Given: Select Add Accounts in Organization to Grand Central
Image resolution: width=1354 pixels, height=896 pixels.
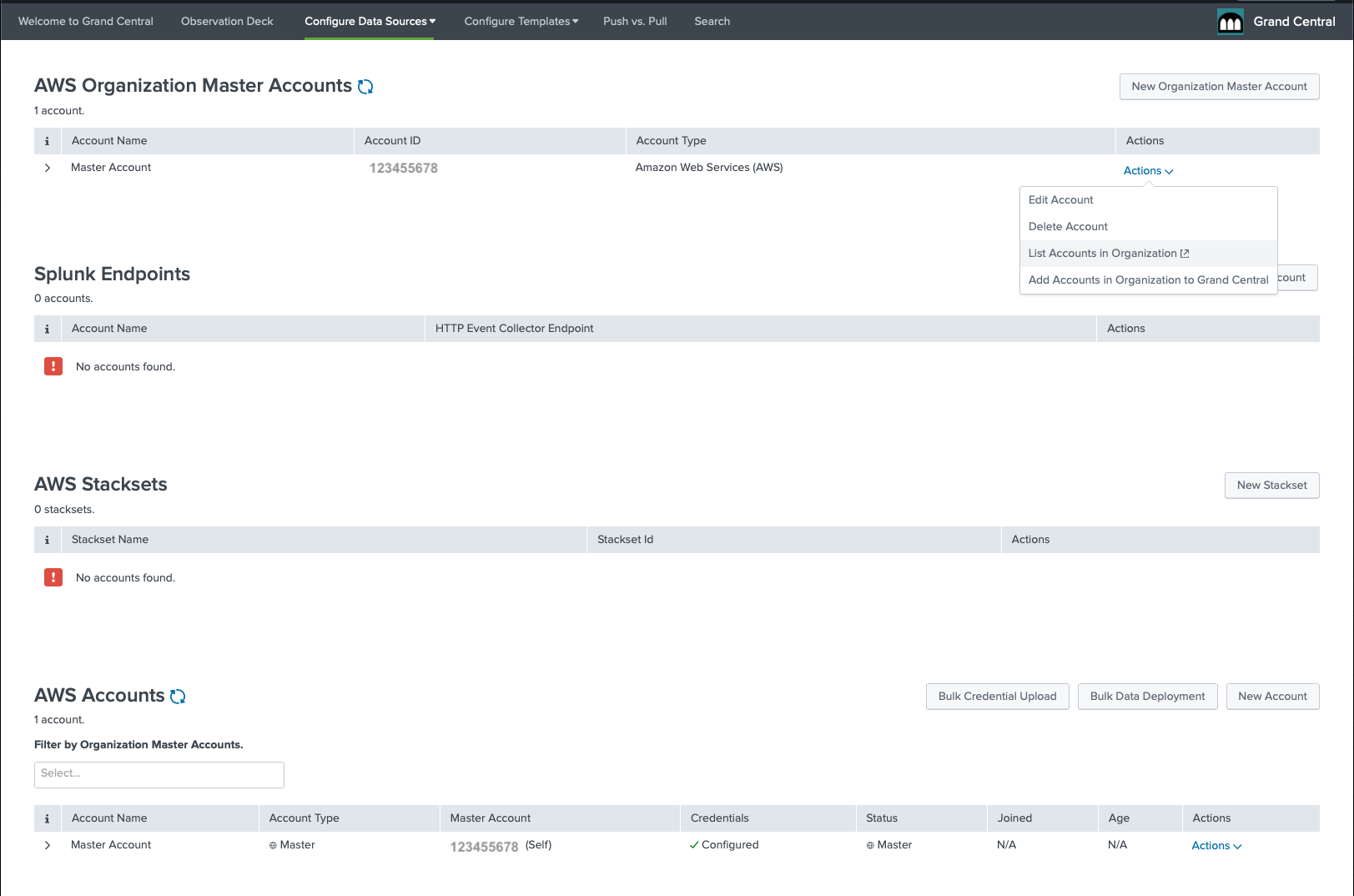Looking at the screenshot, I should coord(1149,280).
